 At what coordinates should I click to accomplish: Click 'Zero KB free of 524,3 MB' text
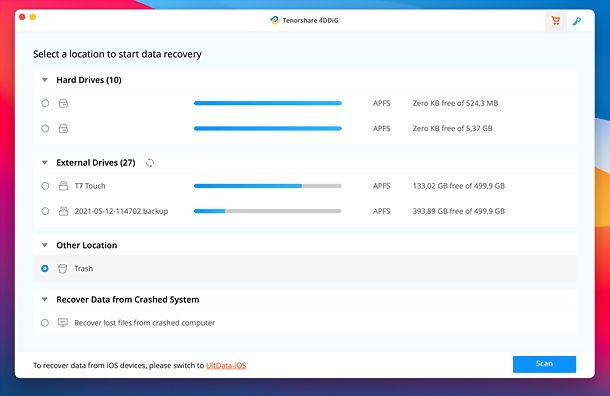pyautogui.click(x=455, y=103)
